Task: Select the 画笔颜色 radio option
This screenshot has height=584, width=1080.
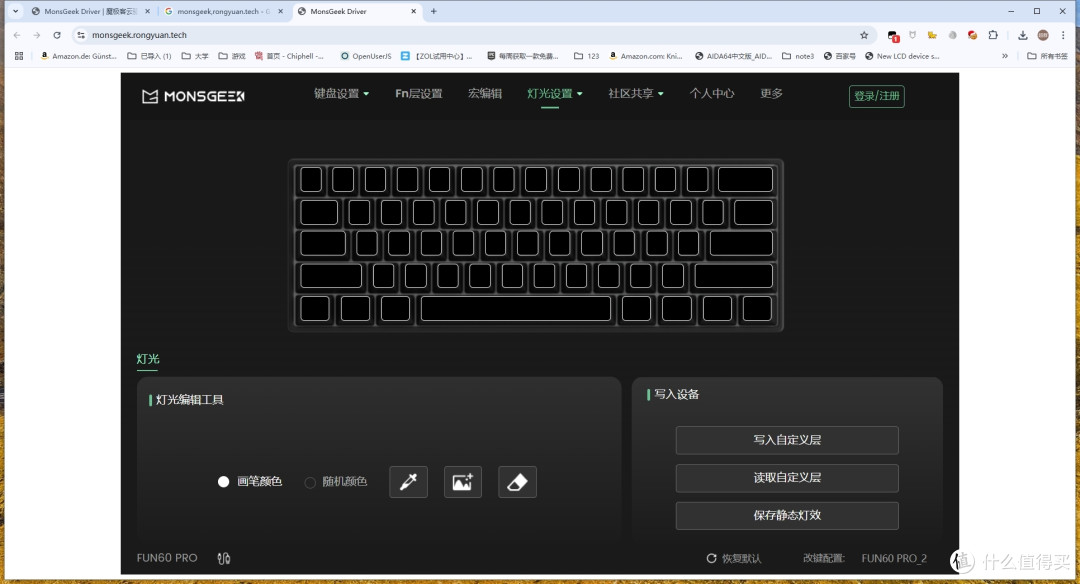Action: click(x=249, y=481)
